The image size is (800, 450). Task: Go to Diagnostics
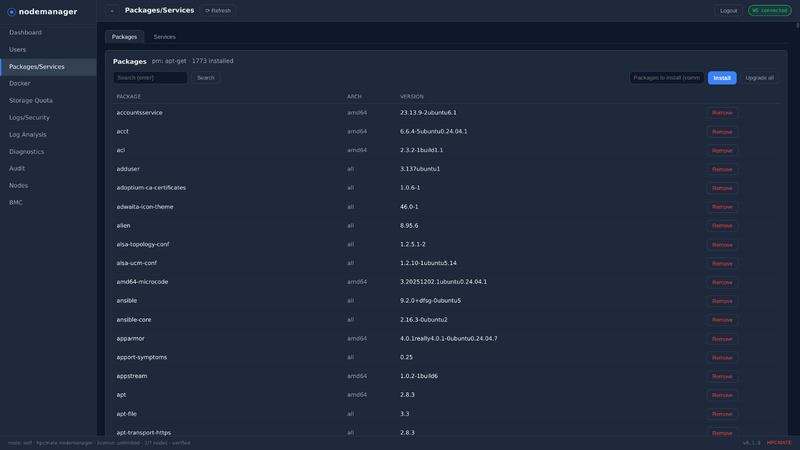point(48,152)
